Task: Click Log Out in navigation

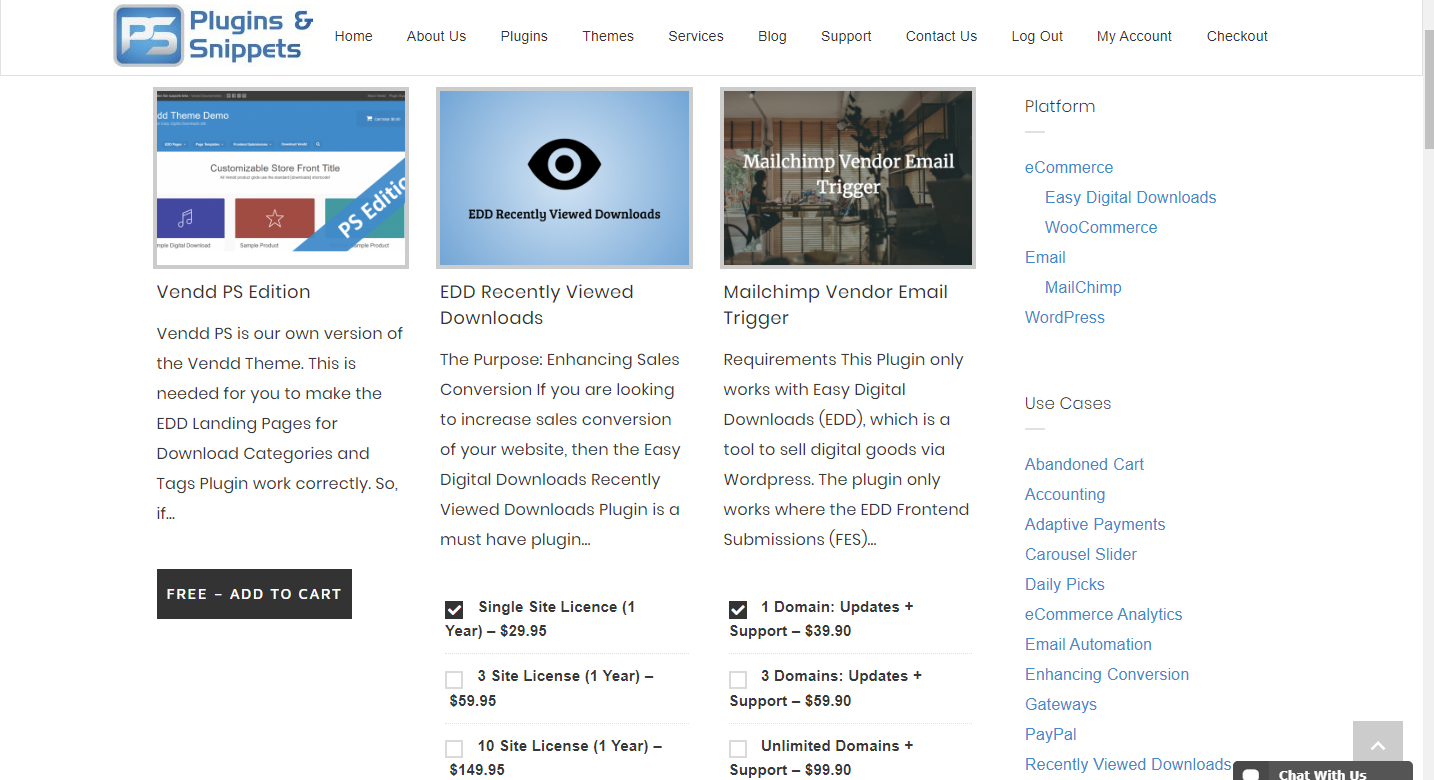Action: (1037, 36)
